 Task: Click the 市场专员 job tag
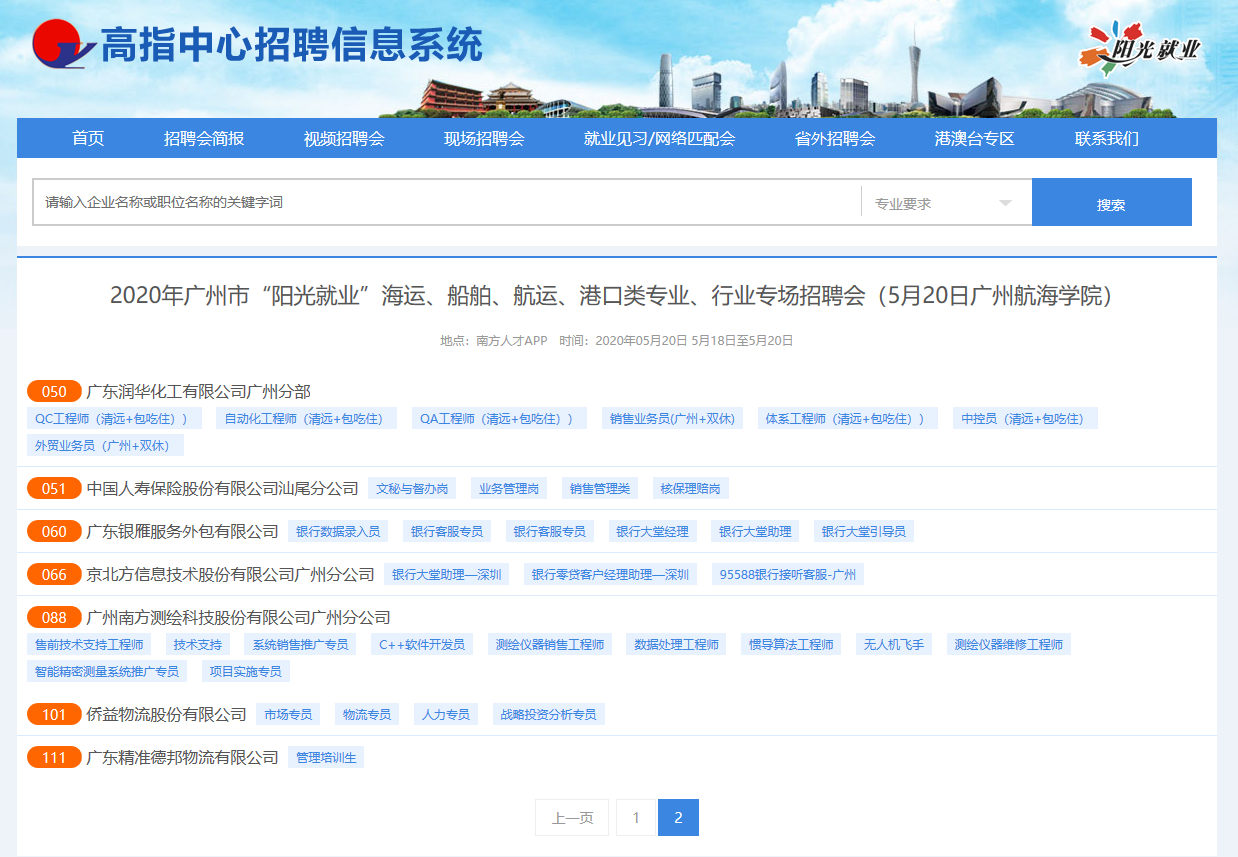[x=288, y=714]
